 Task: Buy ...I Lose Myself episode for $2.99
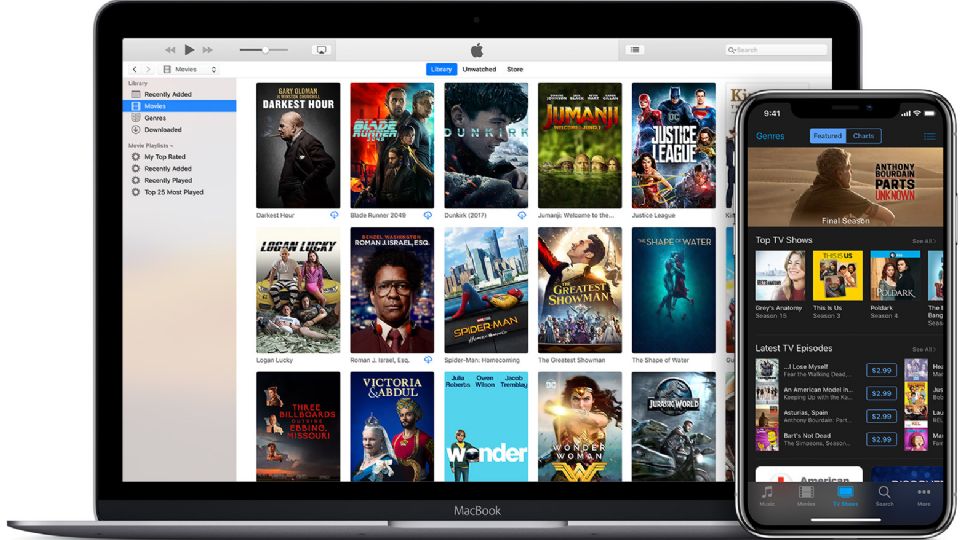[x=881, y=370]
